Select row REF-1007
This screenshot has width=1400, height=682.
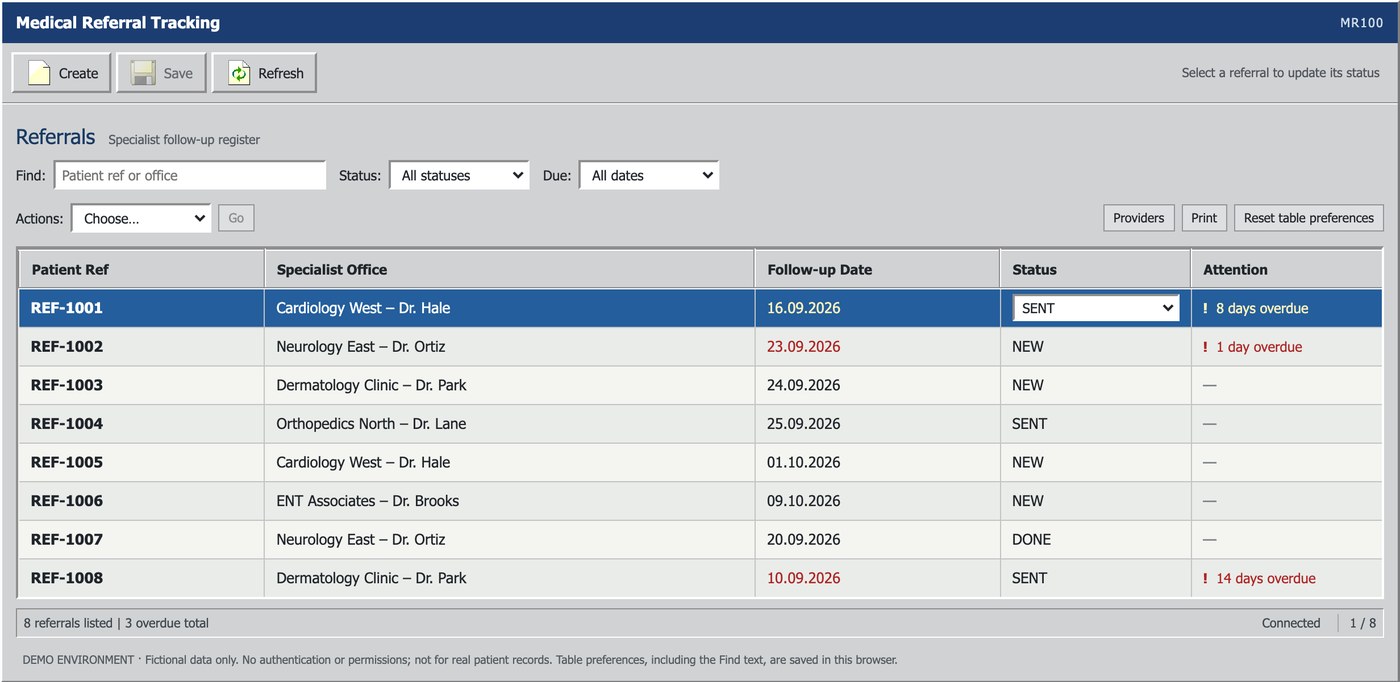pyautogui.click(x=700, y=539)
